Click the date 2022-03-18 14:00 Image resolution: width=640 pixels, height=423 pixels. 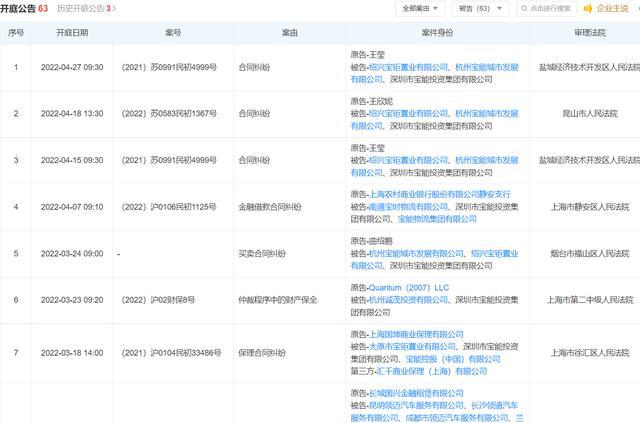pyautogui.click(x=72, y=353)
